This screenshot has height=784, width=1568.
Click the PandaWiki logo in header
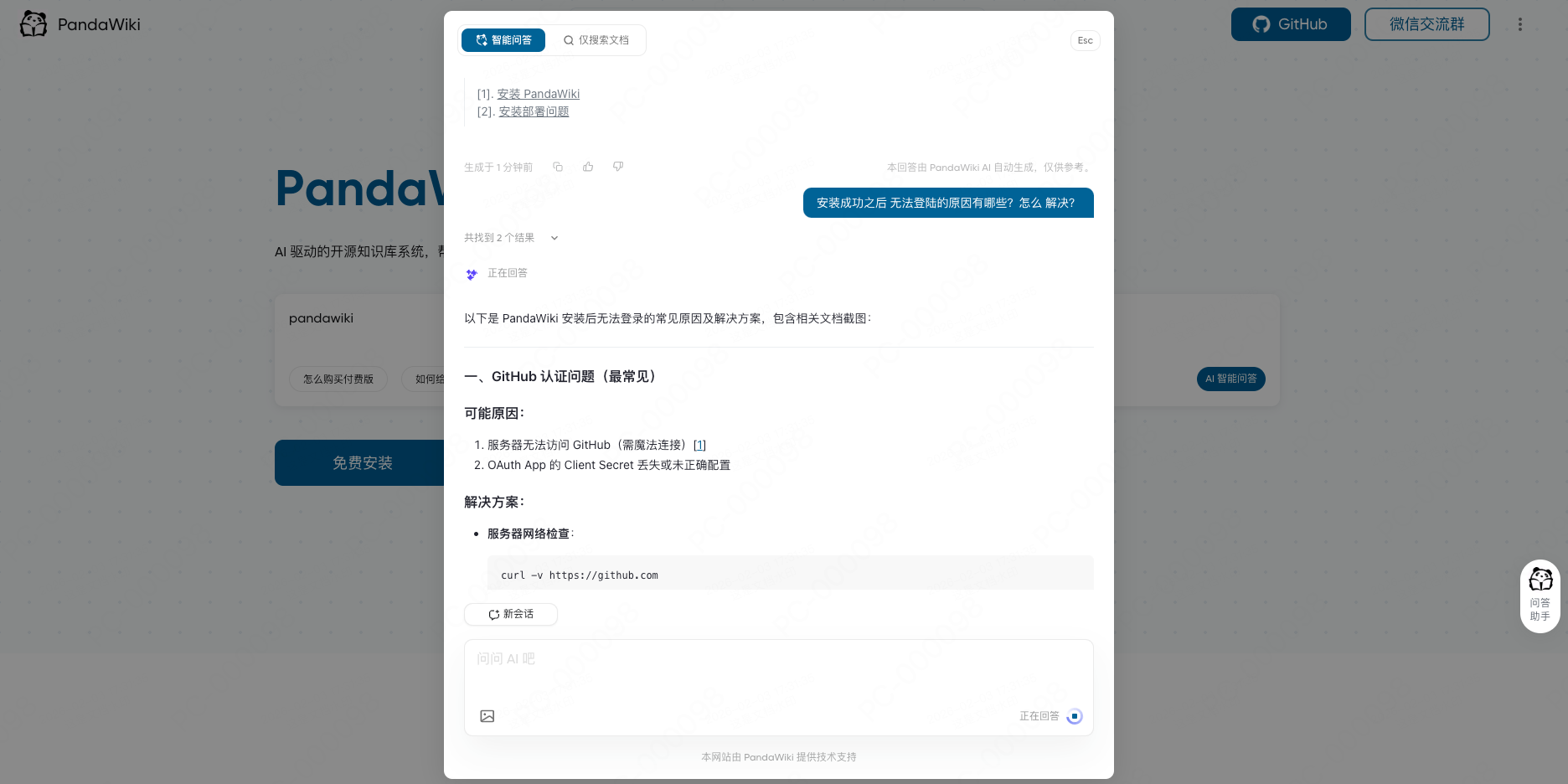[80, 24]
